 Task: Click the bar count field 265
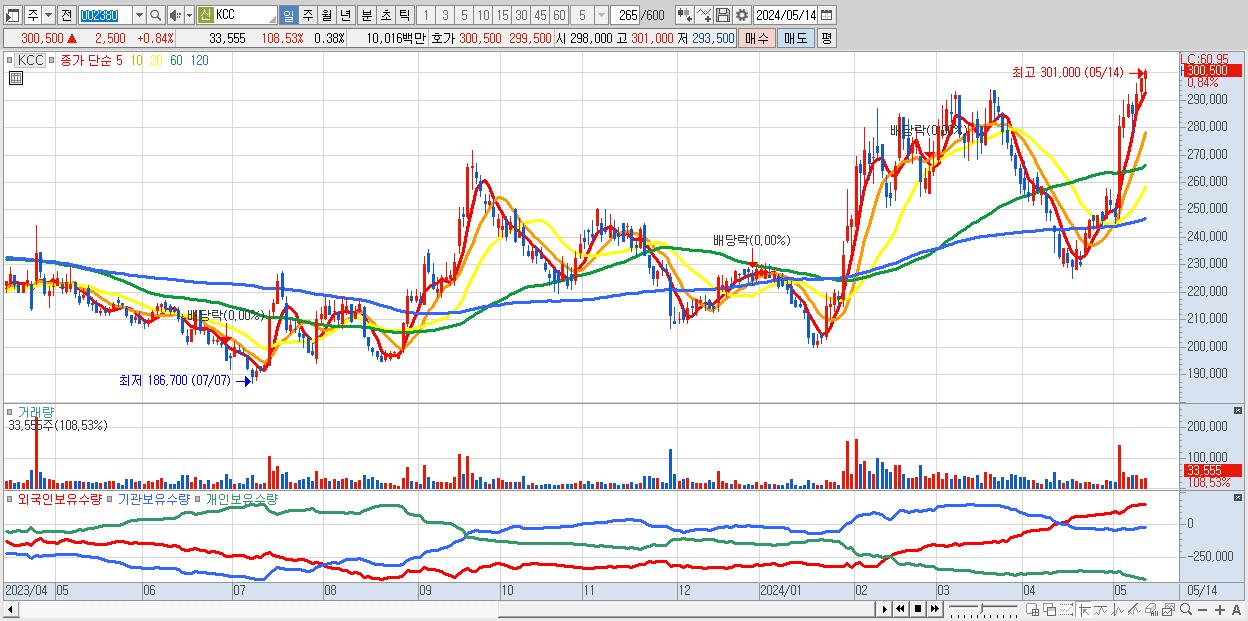point(625,15)
